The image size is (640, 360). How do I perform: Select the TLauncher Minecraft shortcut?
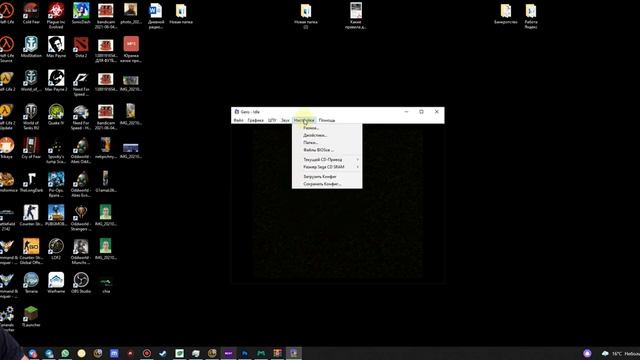[31, 316]
